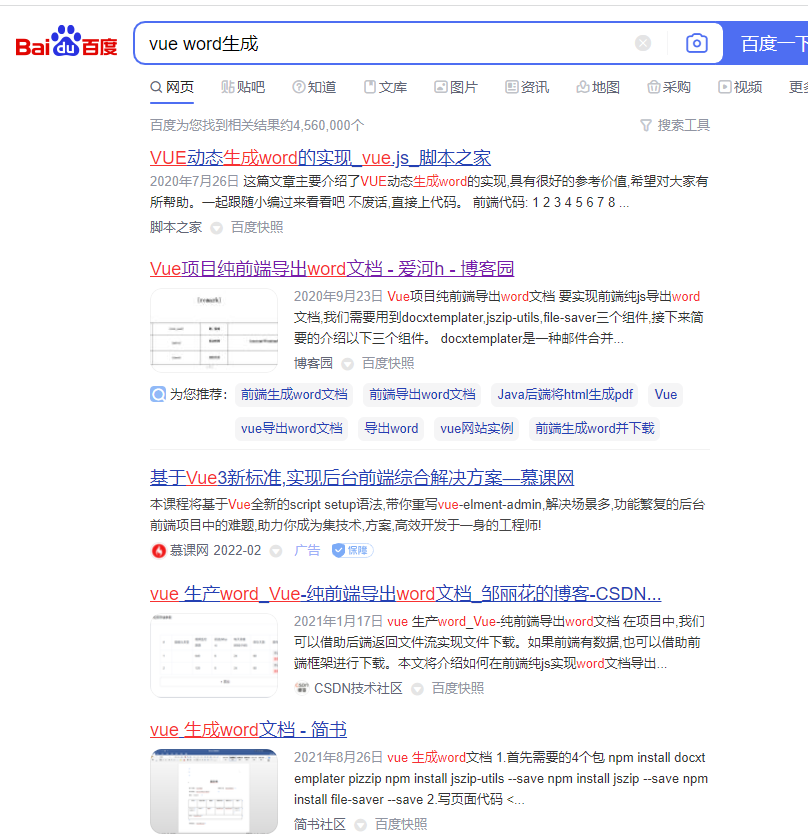Click thumbnail of 简书 result

214,791
